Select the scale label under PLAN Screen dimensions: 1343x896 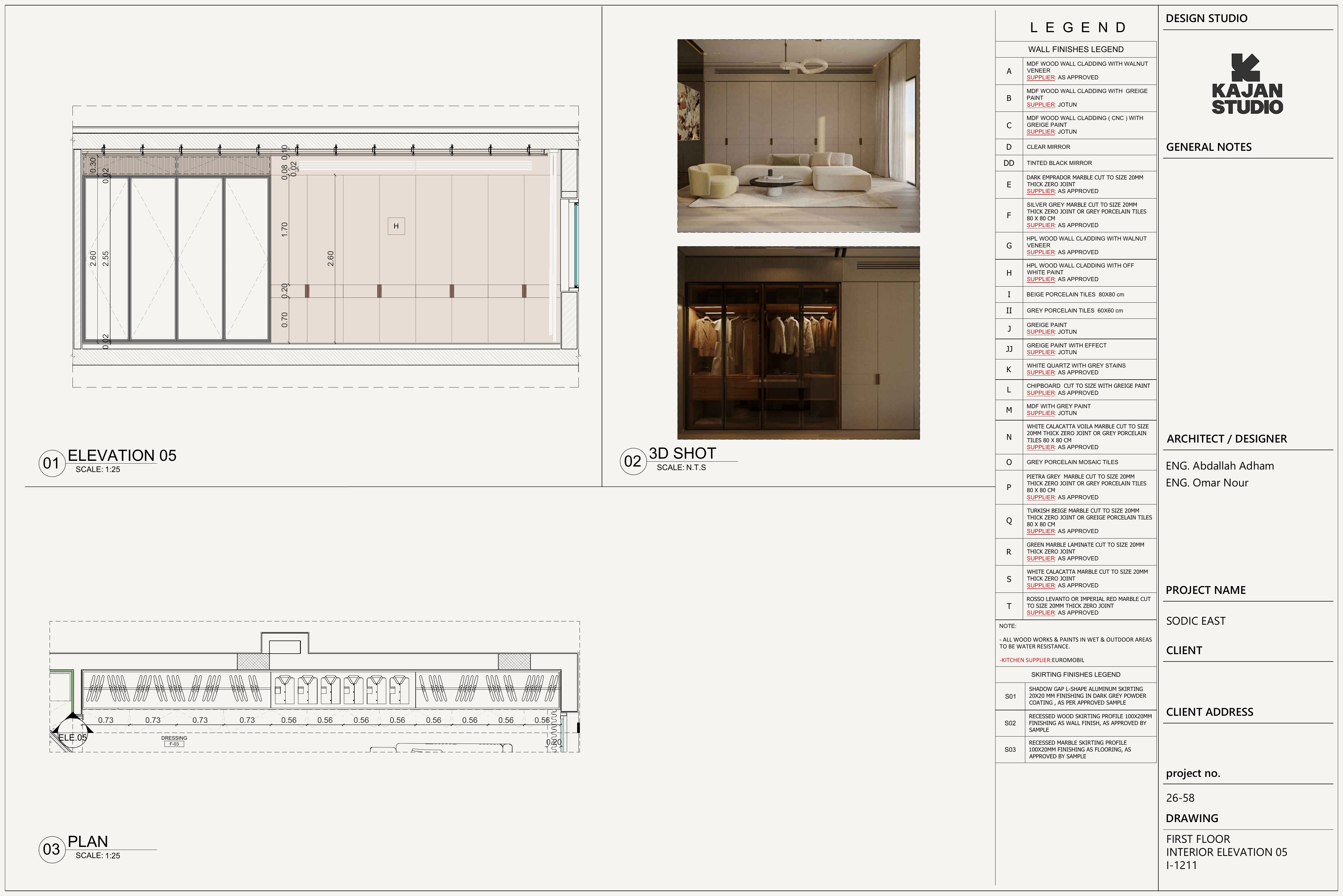(98, 855)
